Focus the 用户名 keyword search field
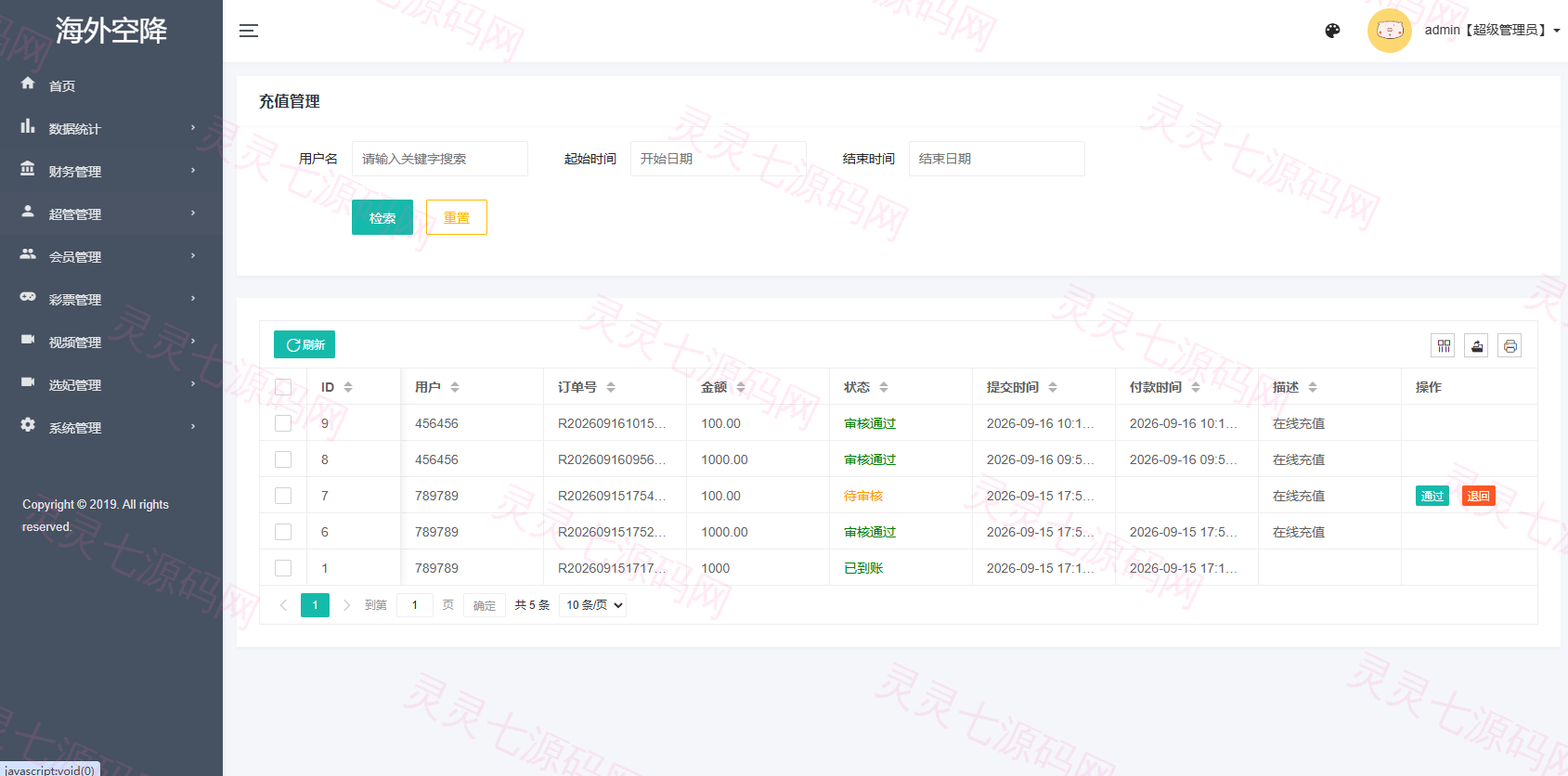Viewport: 1568px width, 776px height. pos(440,159)
